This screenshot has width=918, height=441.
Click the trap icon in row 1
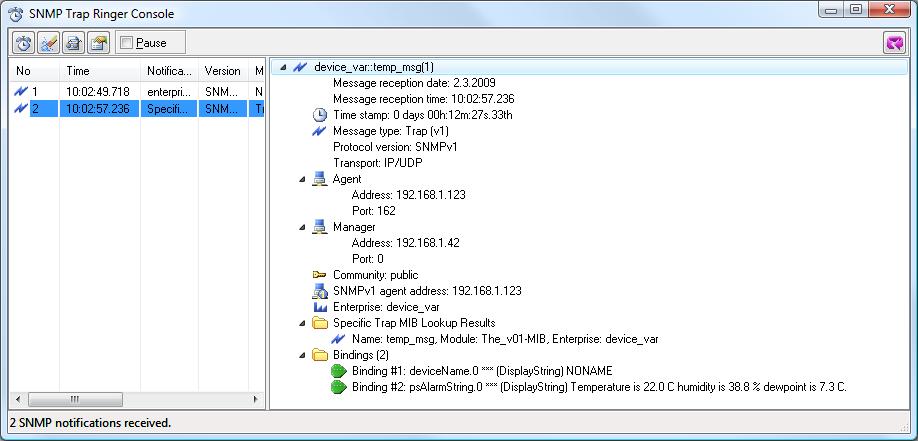click(21, 91)
